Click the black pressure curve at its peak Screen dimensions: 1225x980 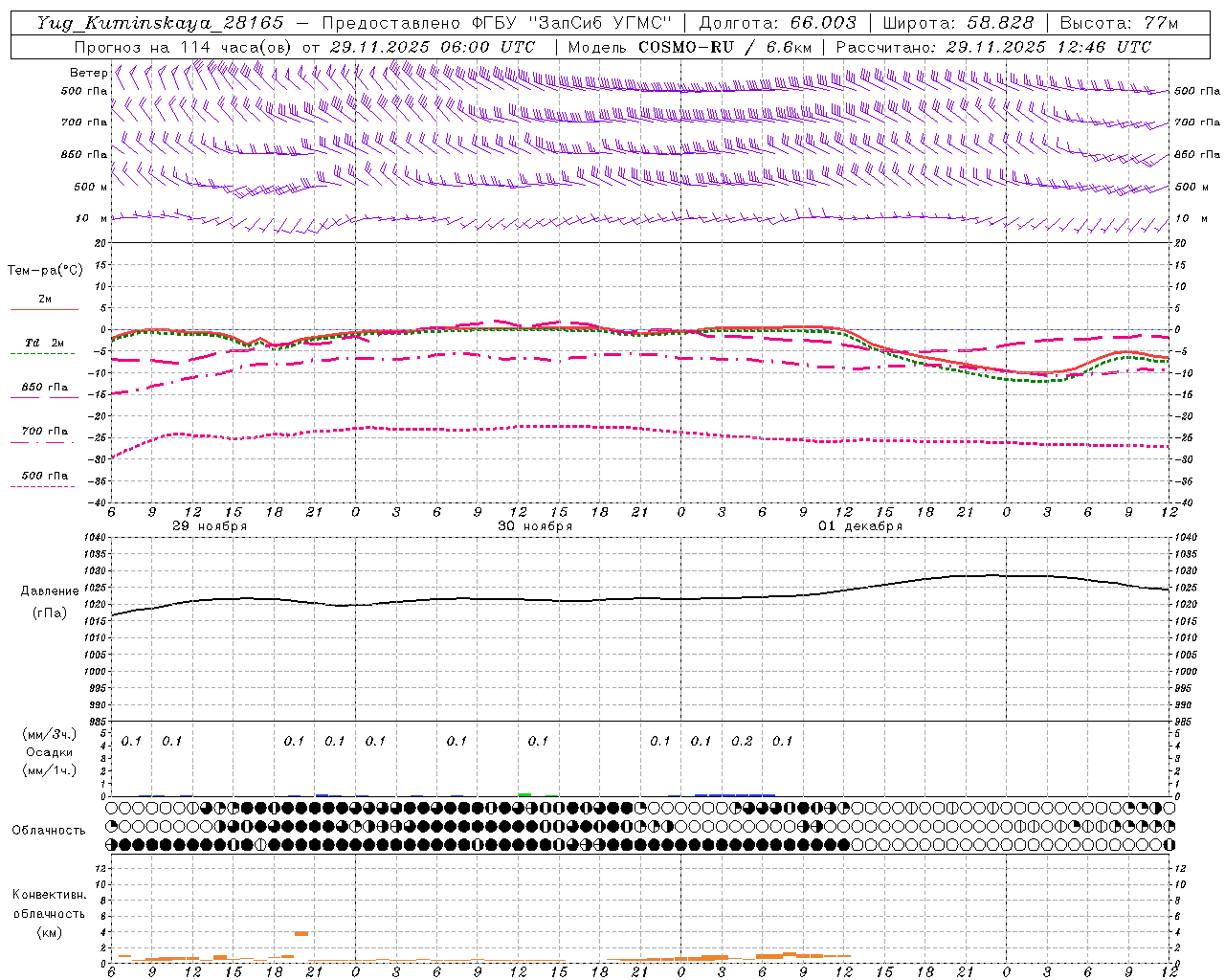(993, 575)
